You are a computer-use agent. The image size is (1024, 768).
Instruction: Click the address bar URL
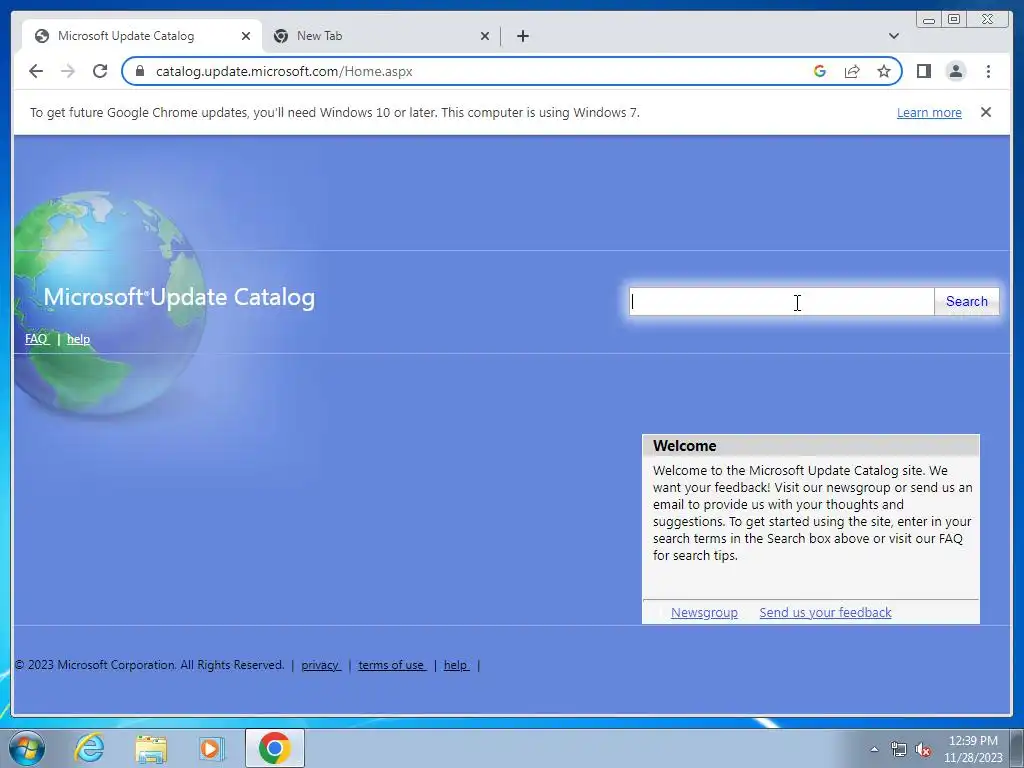pyautogui.click(x=284, y=71)
